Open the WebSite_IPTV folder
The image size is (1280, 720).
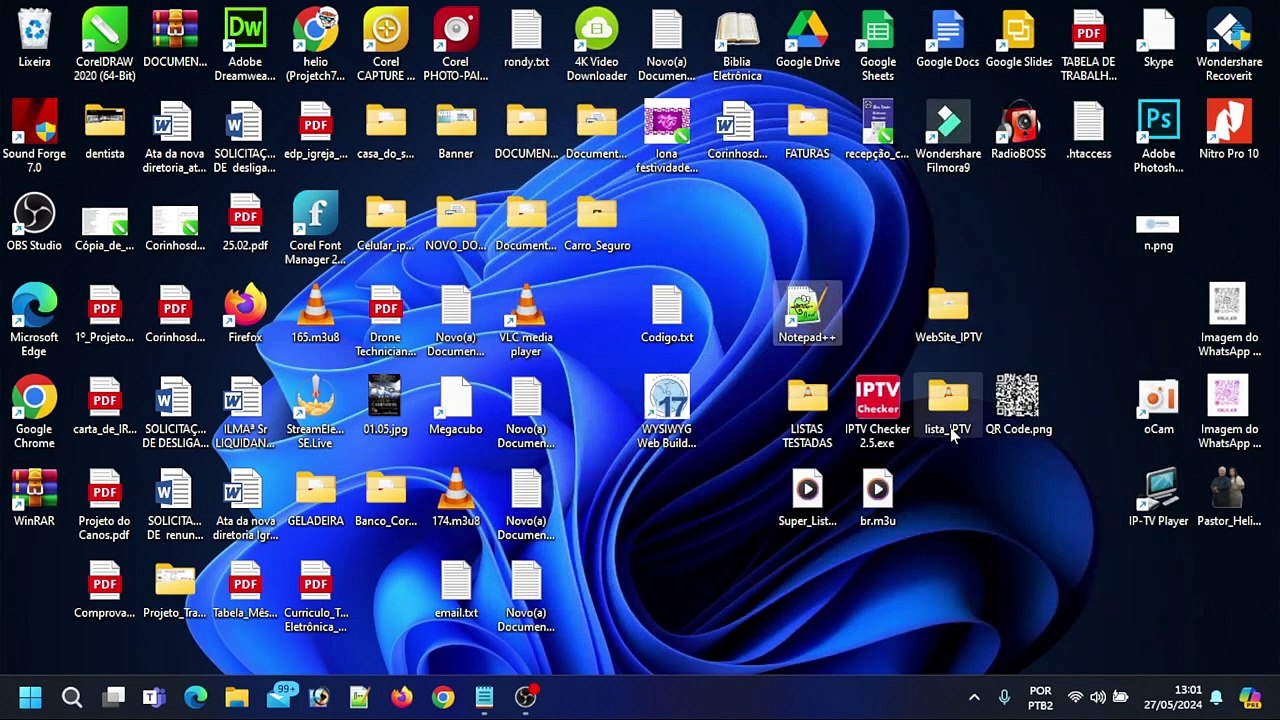[948, 306]
